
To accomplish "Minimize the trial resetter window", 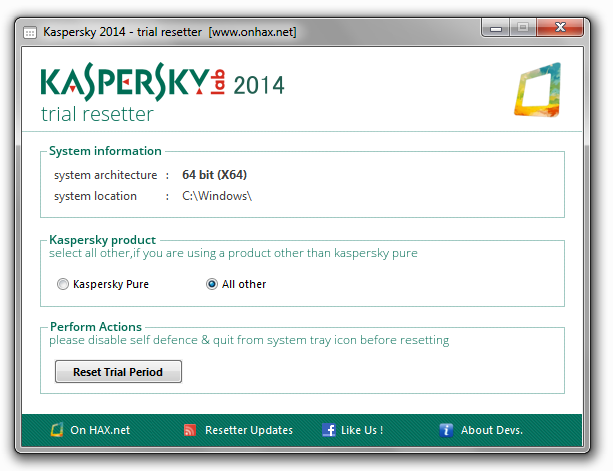I will coord(496,28).
